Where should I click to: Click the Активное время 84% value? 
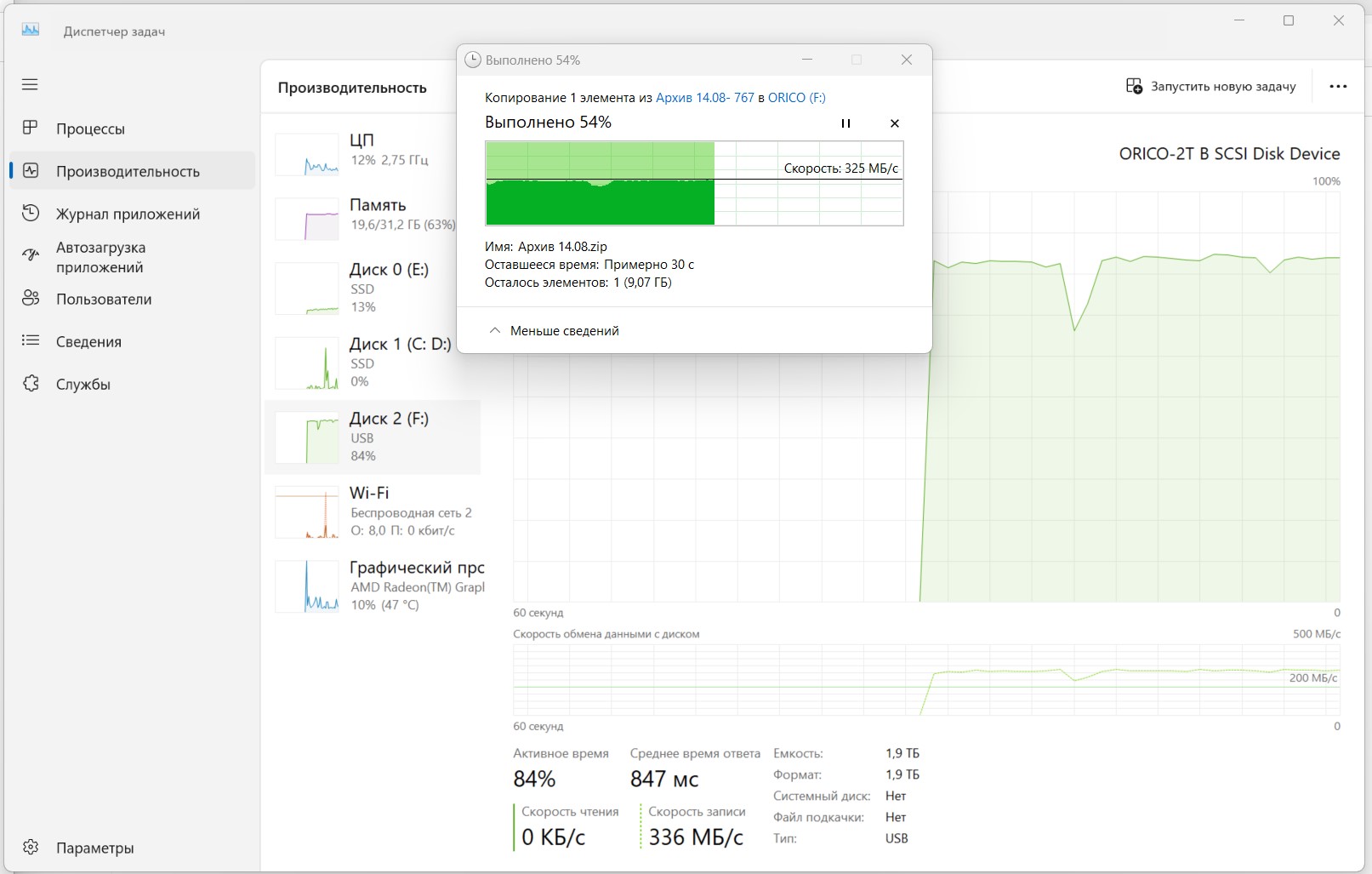click(534, 779)
